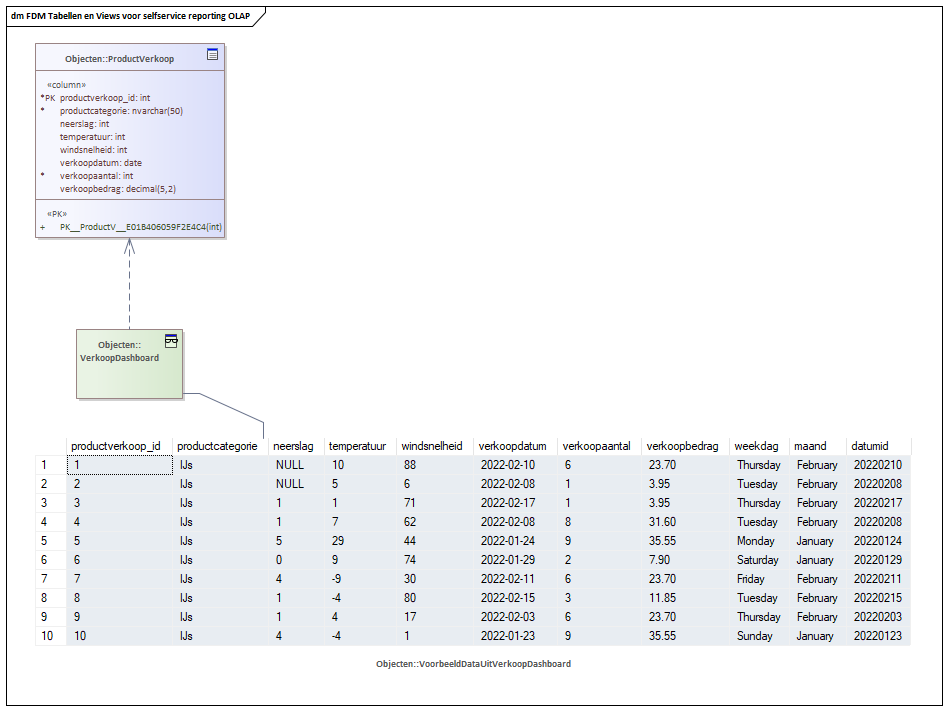Click the view icon on VerkoopDashboard
This screenshot has width=948, height=711.
tap(171, 341)
